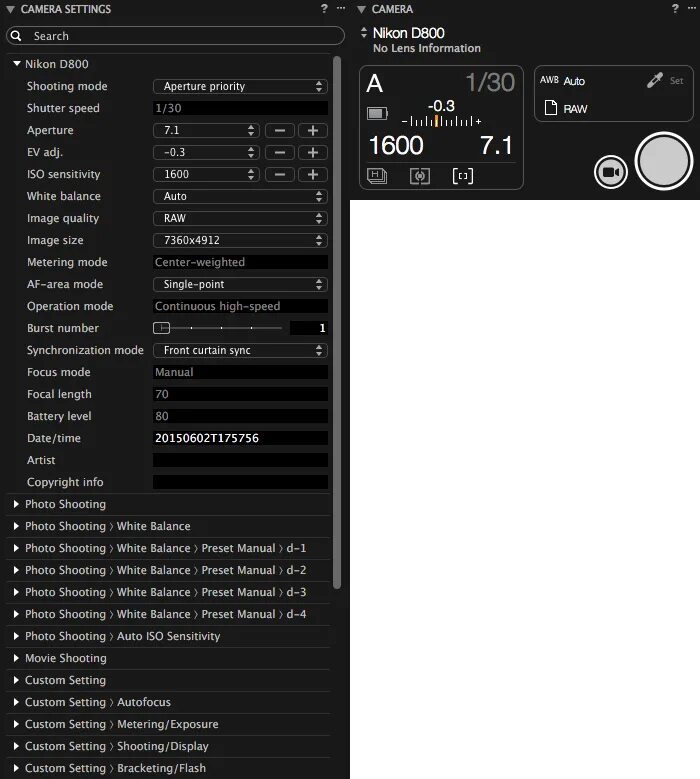Click AWB Auto white balance in Camera panel

pos(562,80)
